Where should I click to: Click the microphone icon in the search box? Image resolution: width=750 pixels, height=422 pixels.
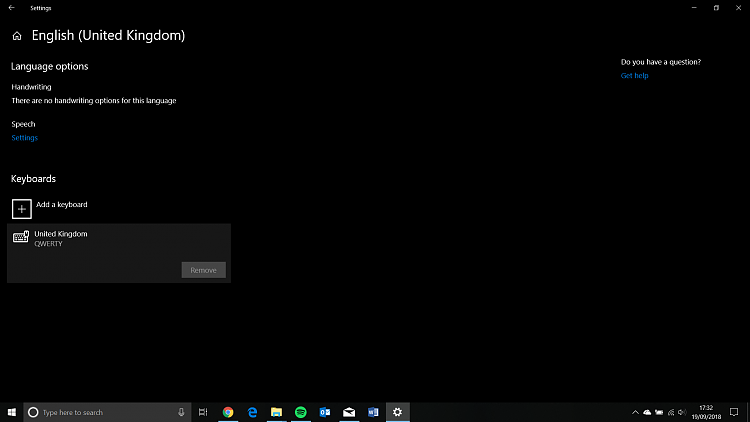tap(181, 412)
